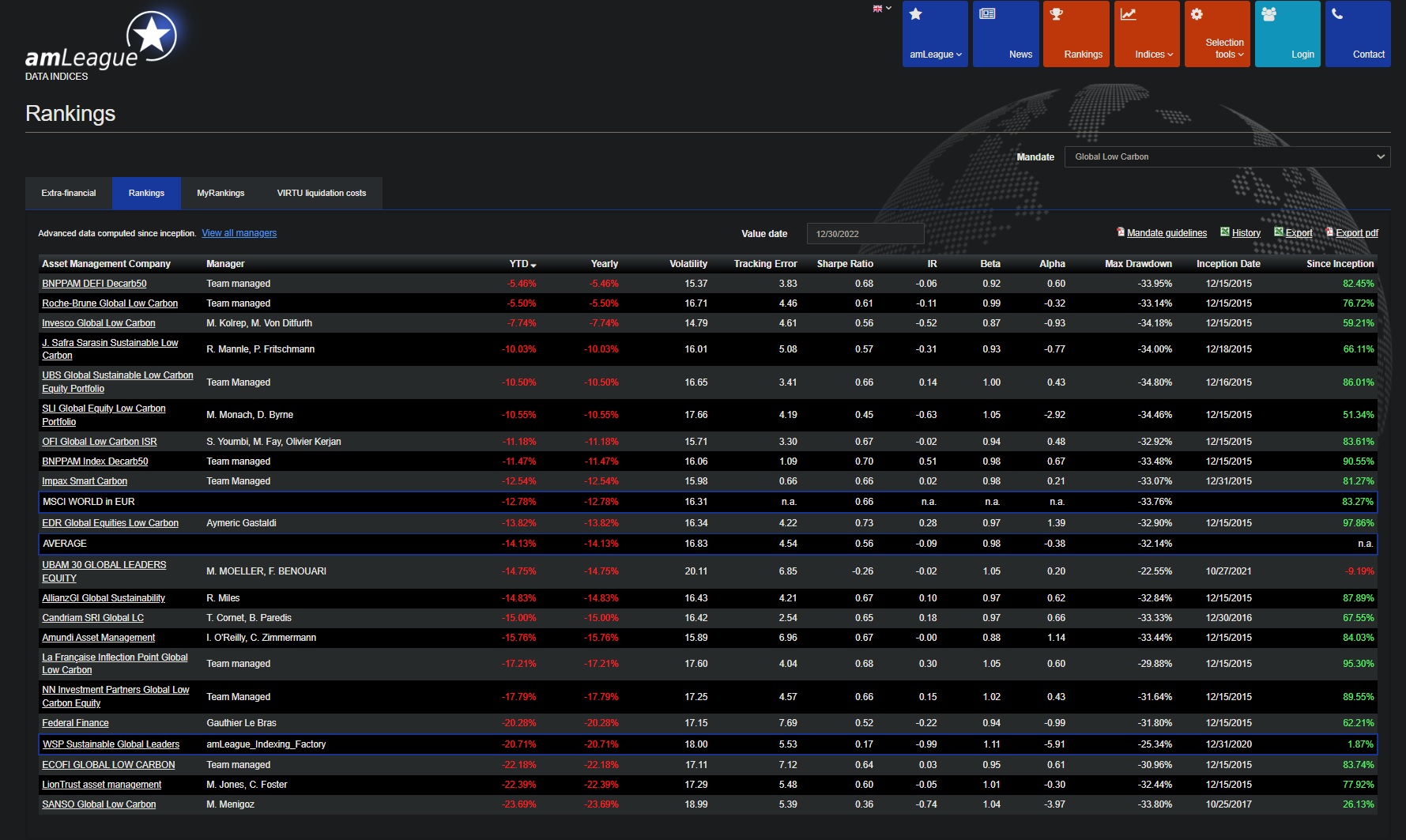
Task: Sort by Since Inception column
Action: 1340,264
